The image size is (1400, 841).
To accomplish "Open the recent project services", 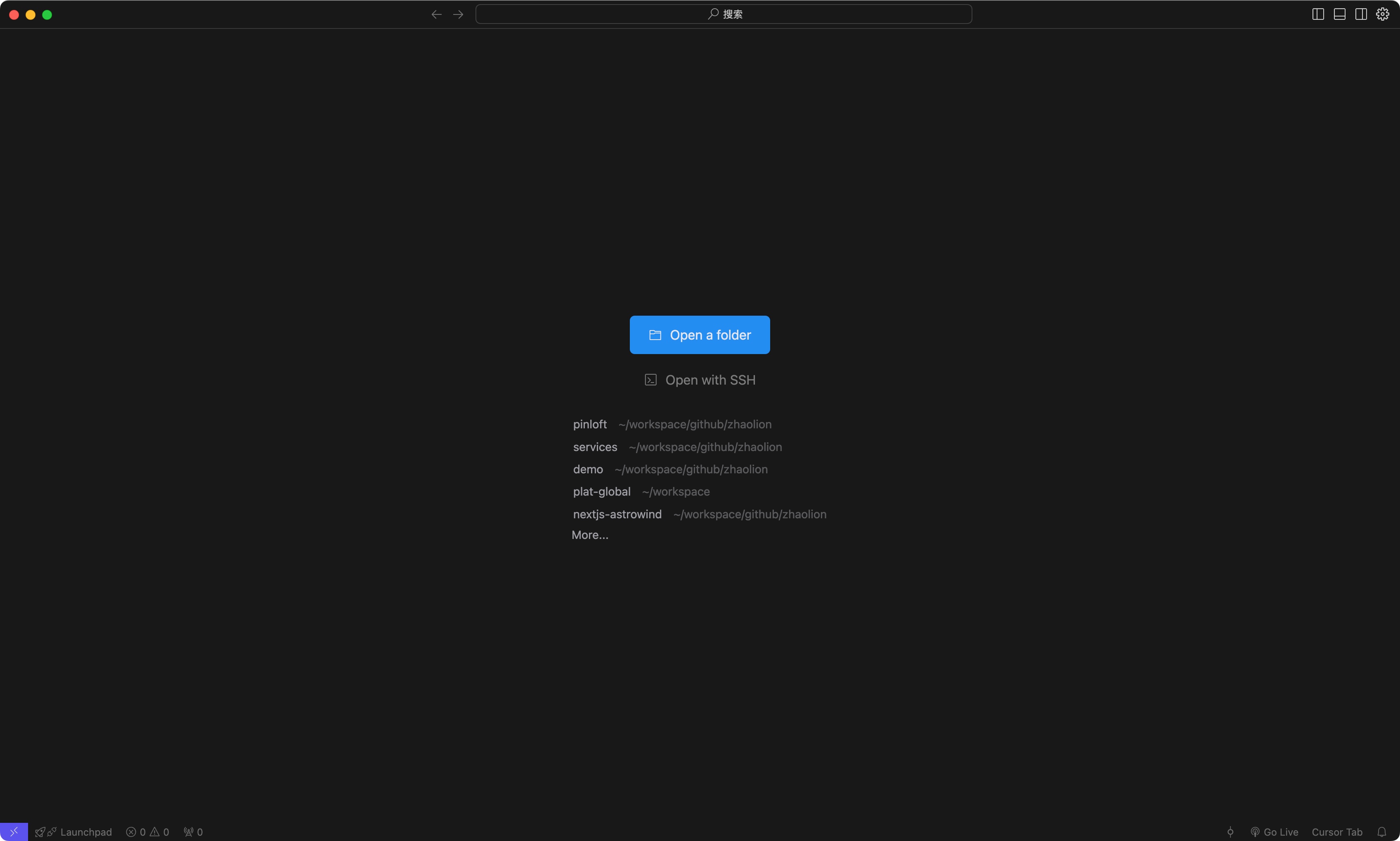I will coord(677,447).
